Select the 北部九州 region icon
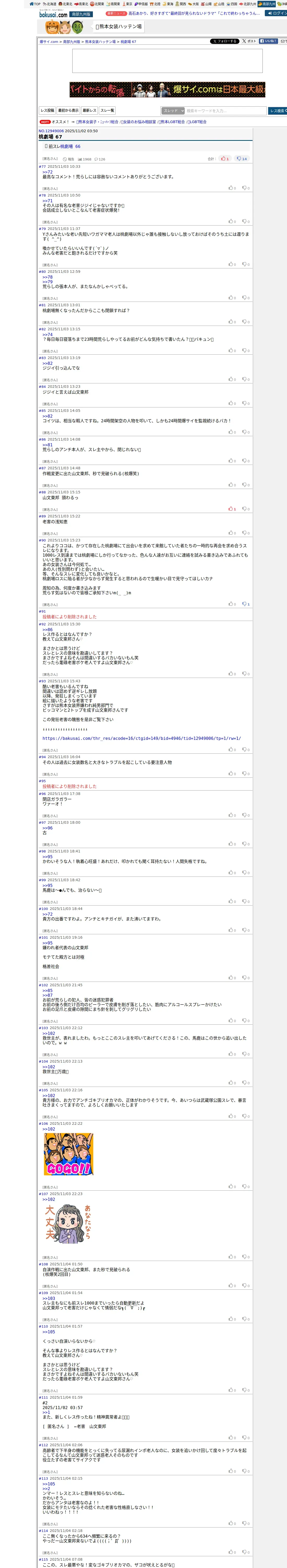287x1568 pixels. (248, 4)
